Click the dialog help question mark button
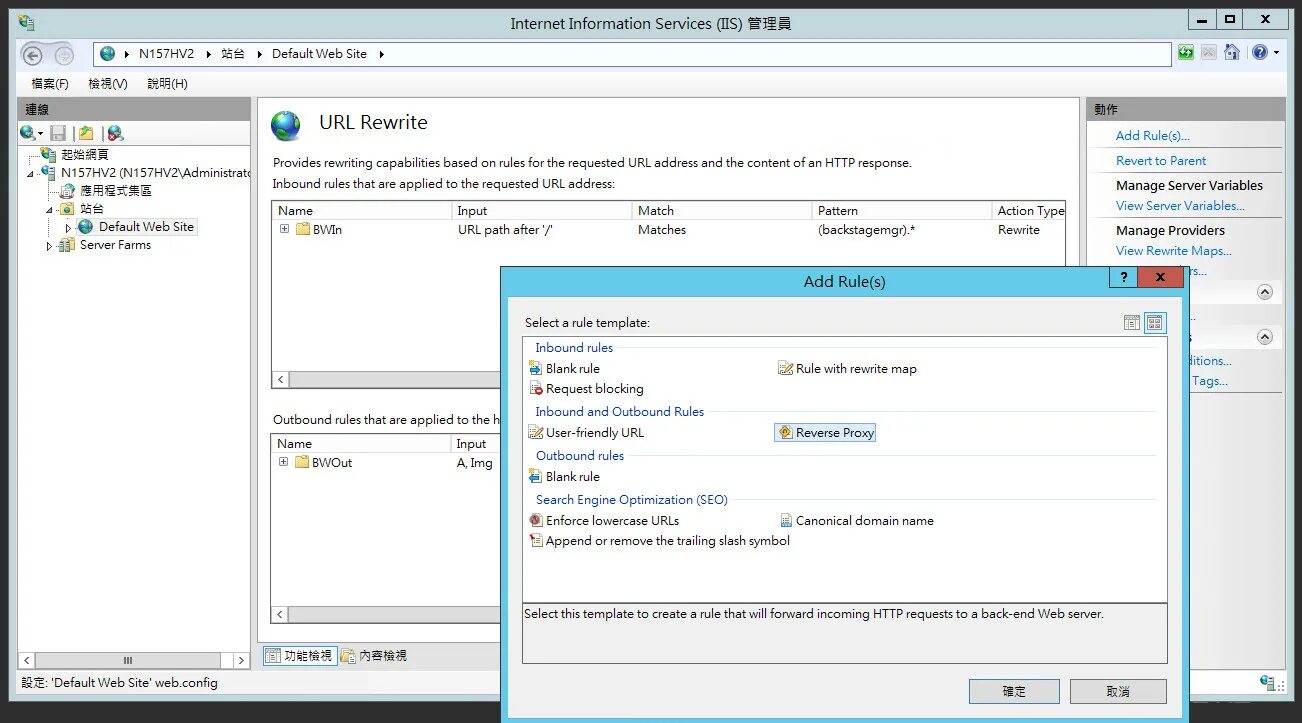Image resolution: width=1302 pixels, height=723 pixels. (1124, 277)
